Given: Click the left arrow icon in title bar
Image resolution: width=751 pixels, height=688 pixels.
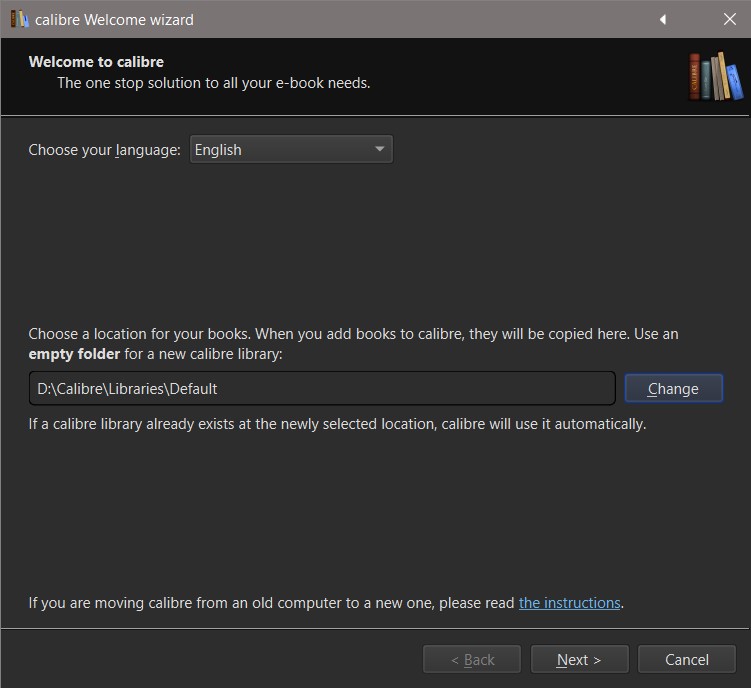Looking at the screenshot, I should point(663,20).
